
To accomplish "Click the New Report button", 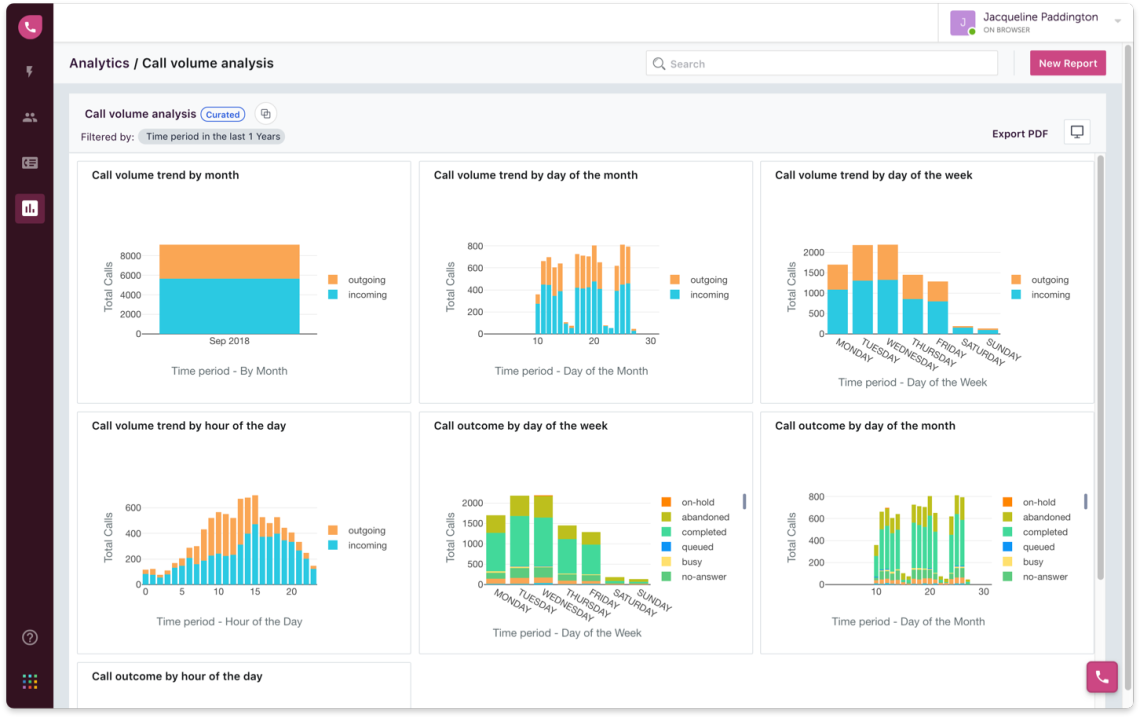I will coord(1067,62).
